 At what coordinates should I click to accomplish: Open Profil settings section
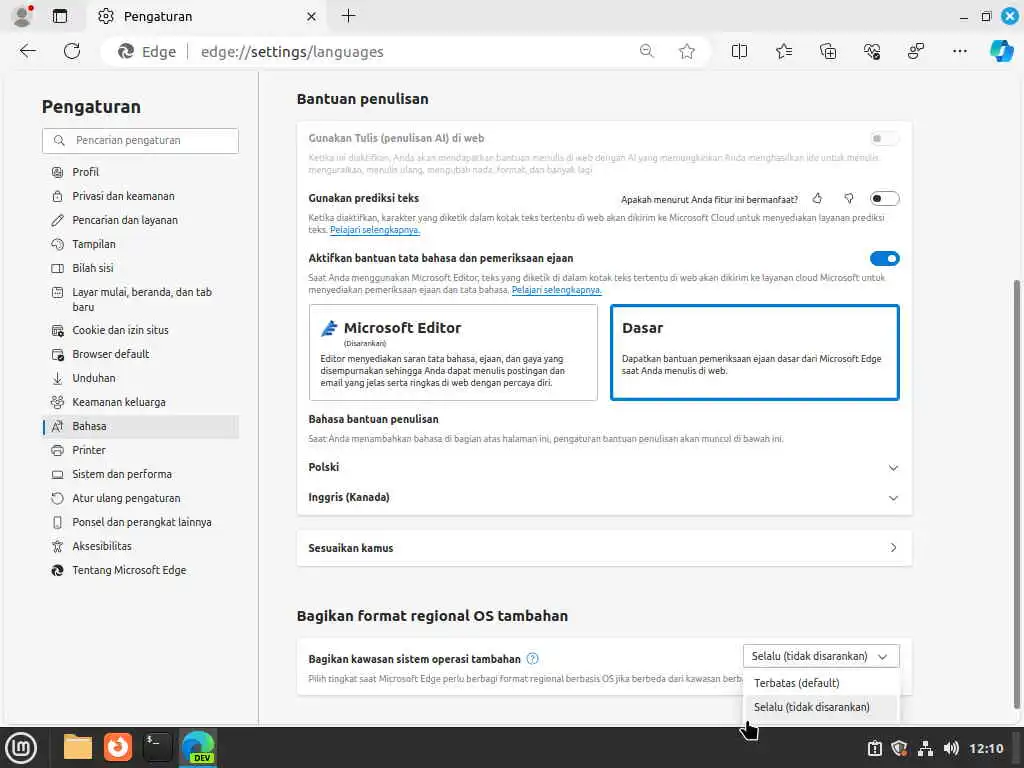tap(140, 172)
